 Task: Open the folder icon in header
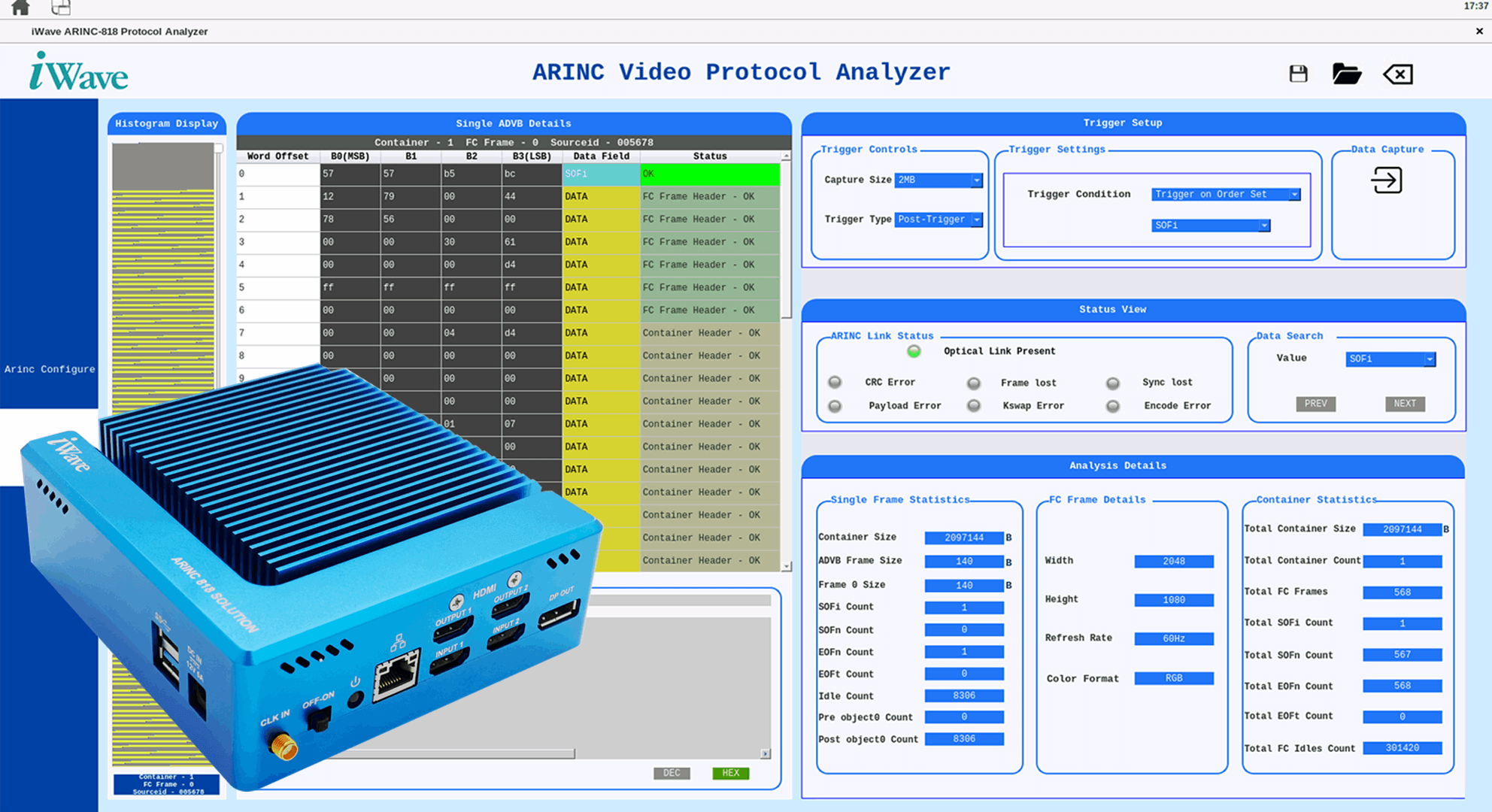(x=1347, y=74)
